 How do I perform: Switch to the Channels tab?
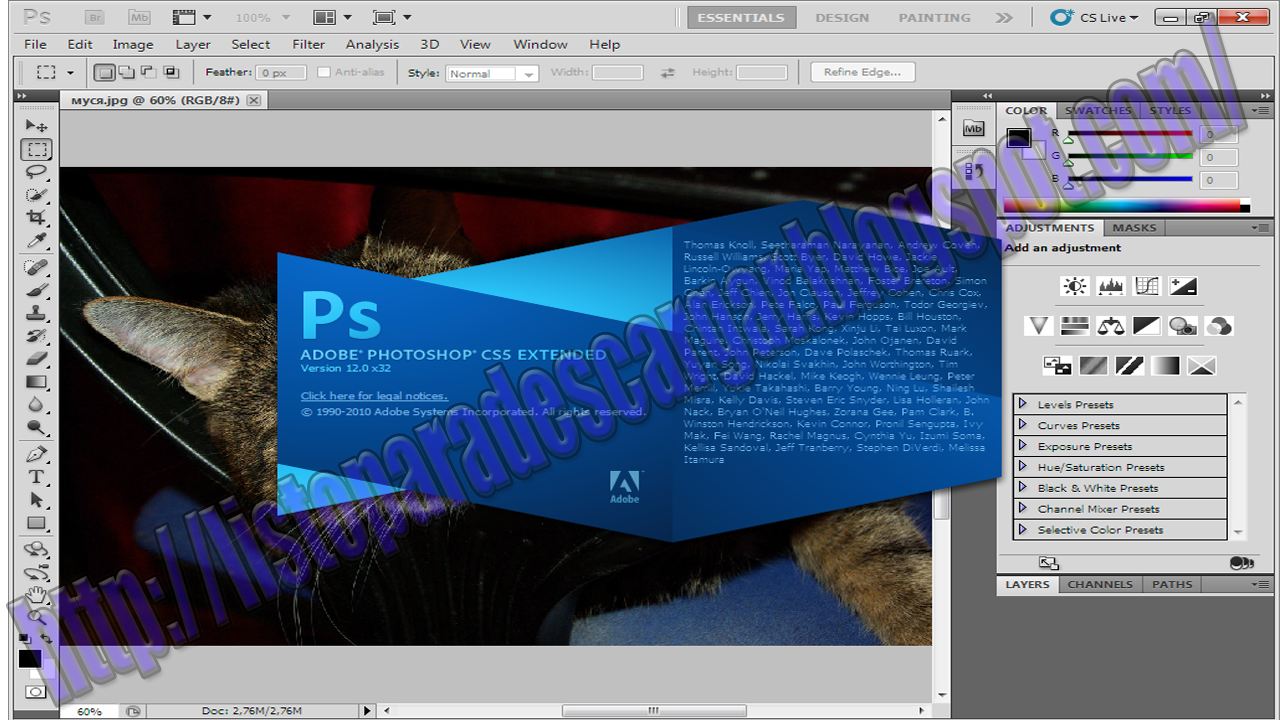point(1100,584)
